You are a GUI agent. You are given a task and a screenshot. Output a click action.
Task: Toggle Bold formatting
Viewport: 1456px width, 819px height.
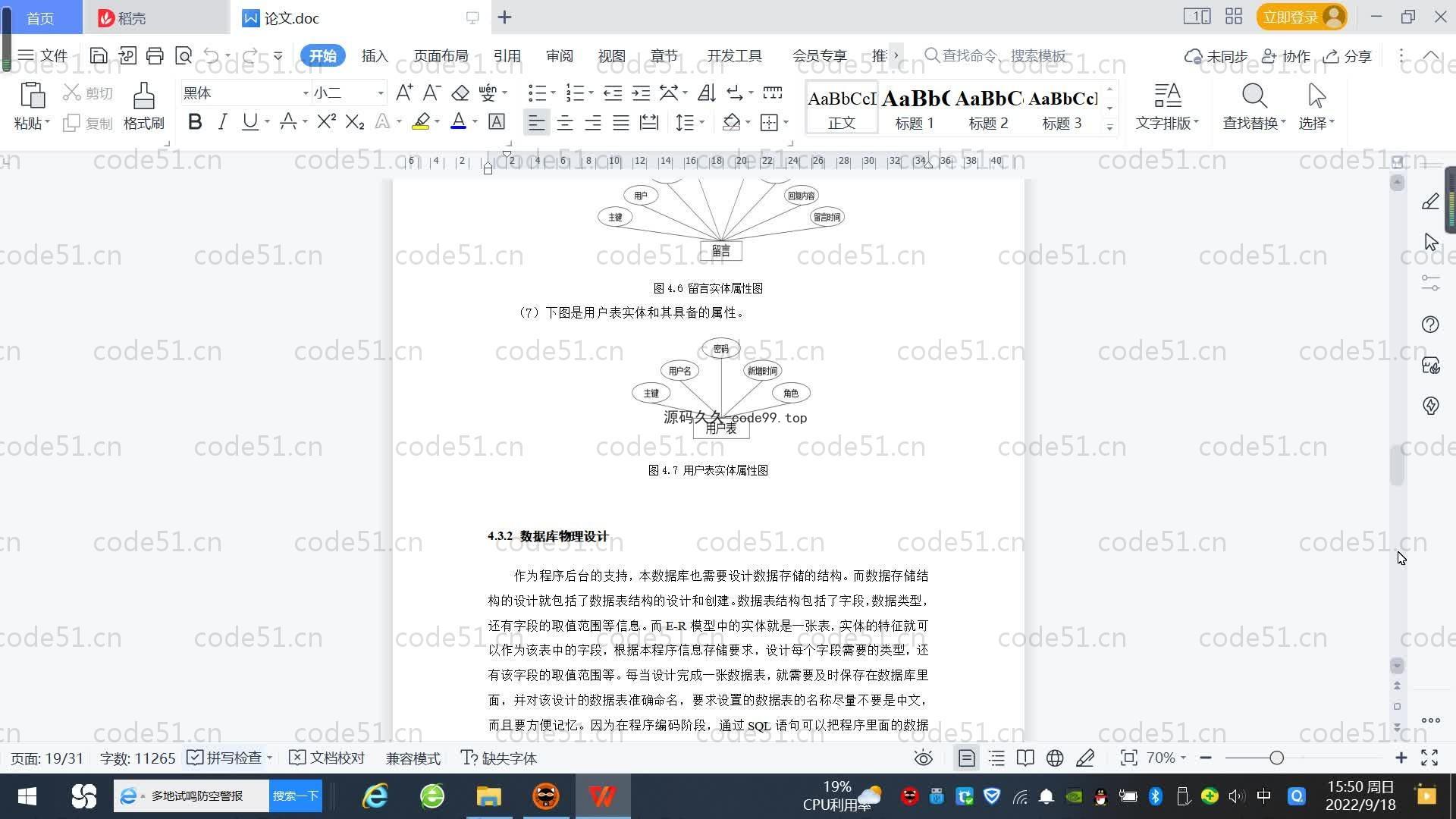tap(195, 121)
